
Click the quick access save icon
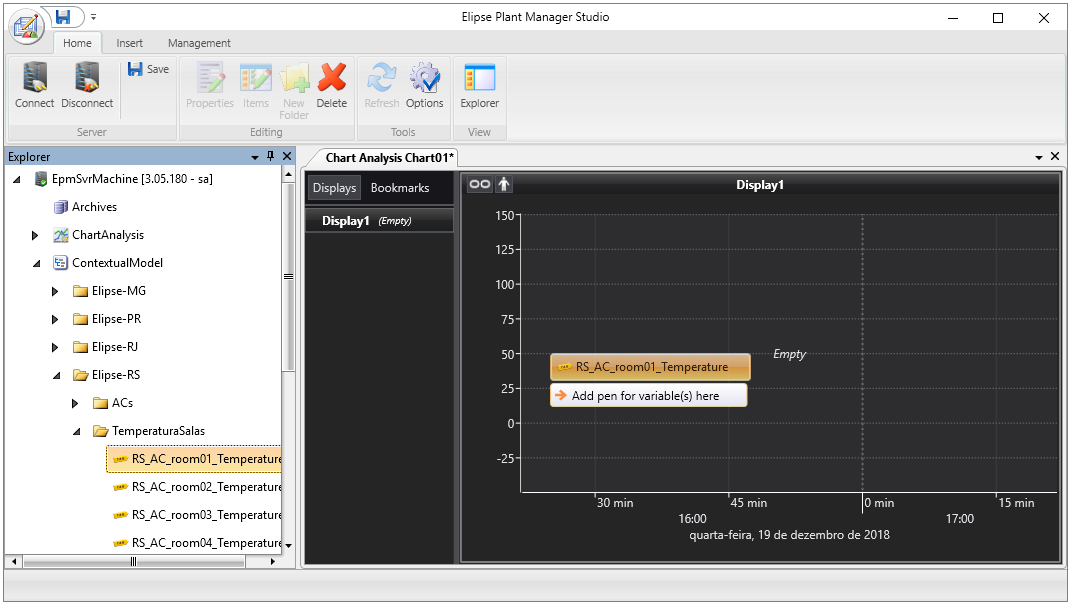click(63, 17)
